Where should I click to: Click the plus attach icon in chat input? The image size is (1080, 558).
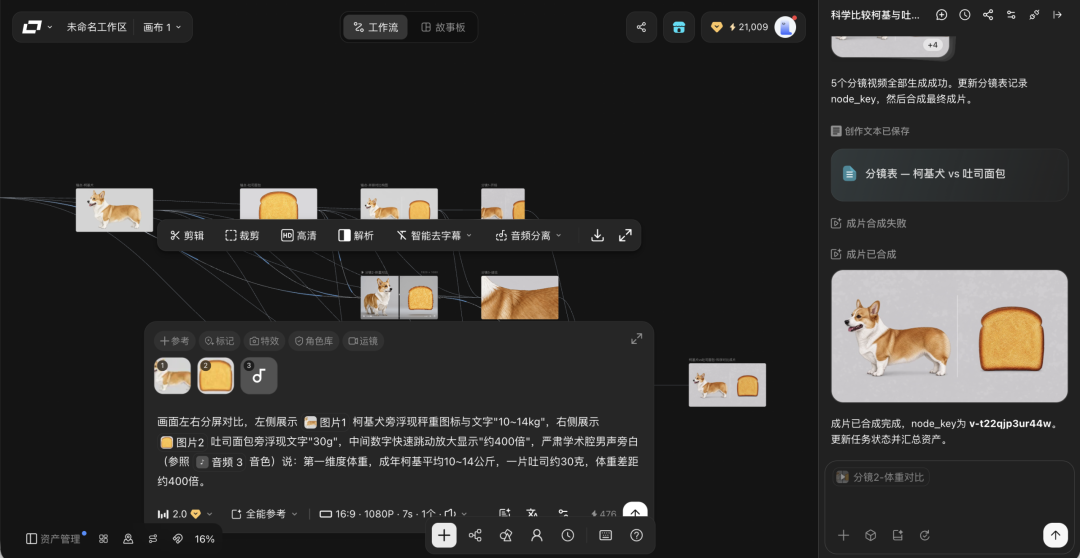point(843,535)
